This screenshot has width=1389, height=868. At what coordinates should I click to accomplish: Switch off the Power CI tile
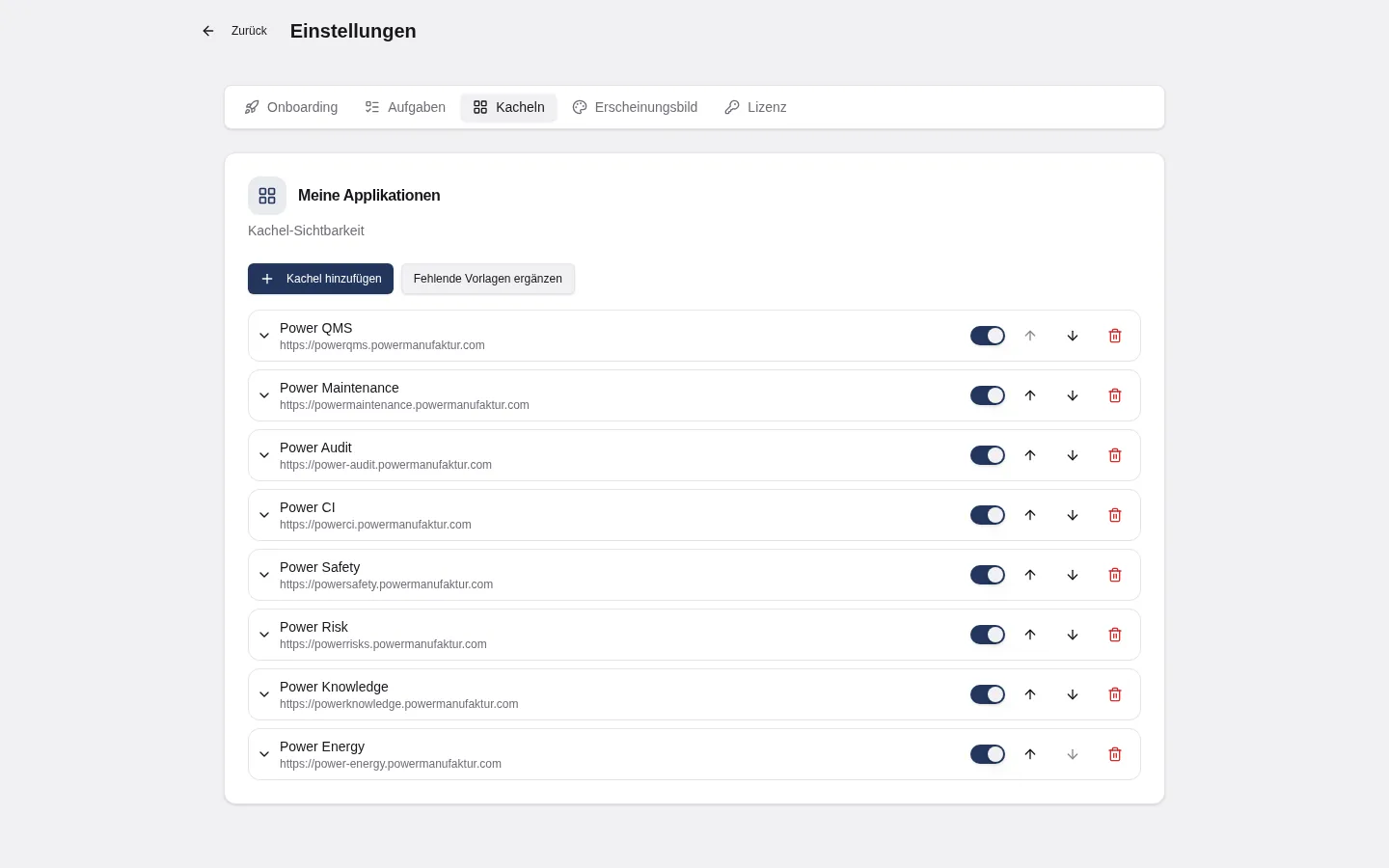(988, 515)
